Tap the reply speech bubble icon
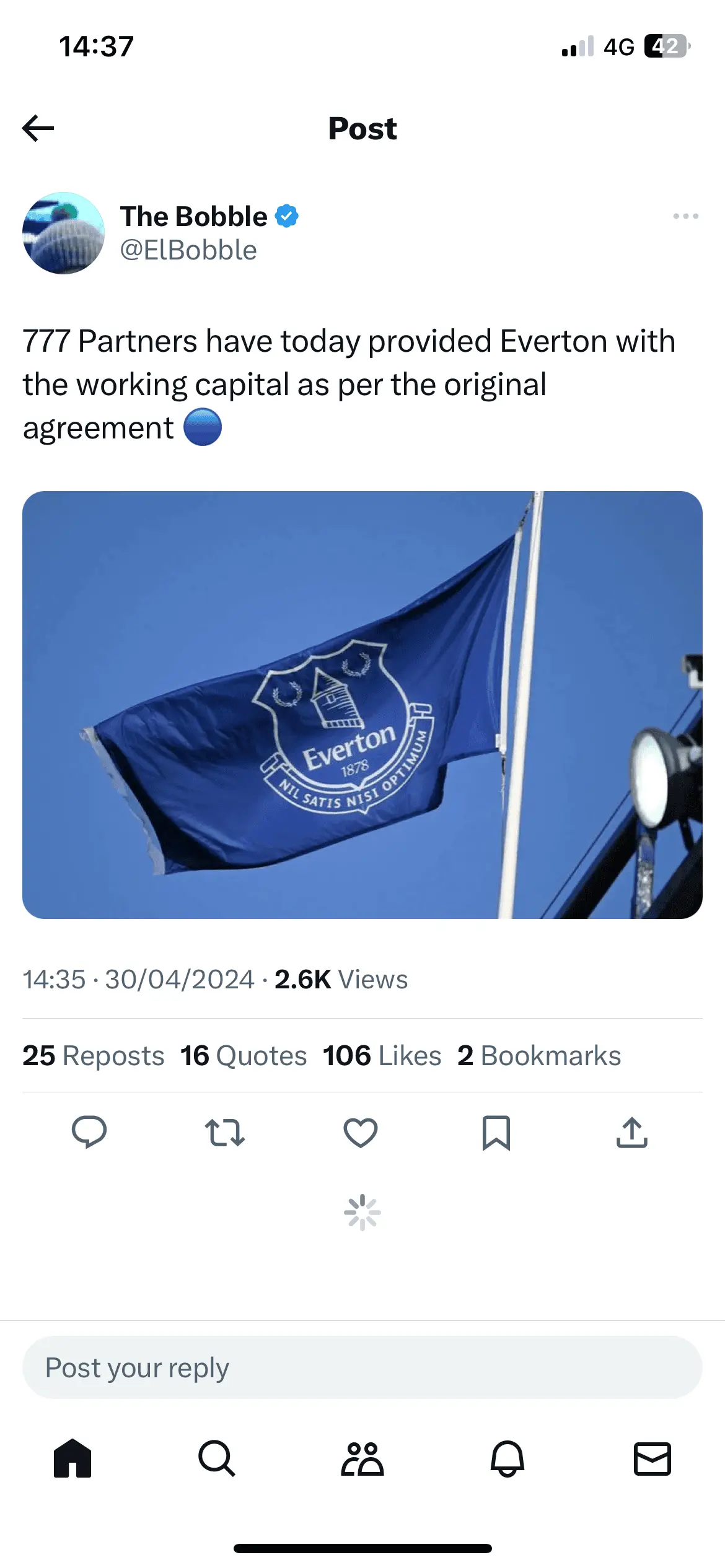The image size is (725, 1568). [89, 1132]
